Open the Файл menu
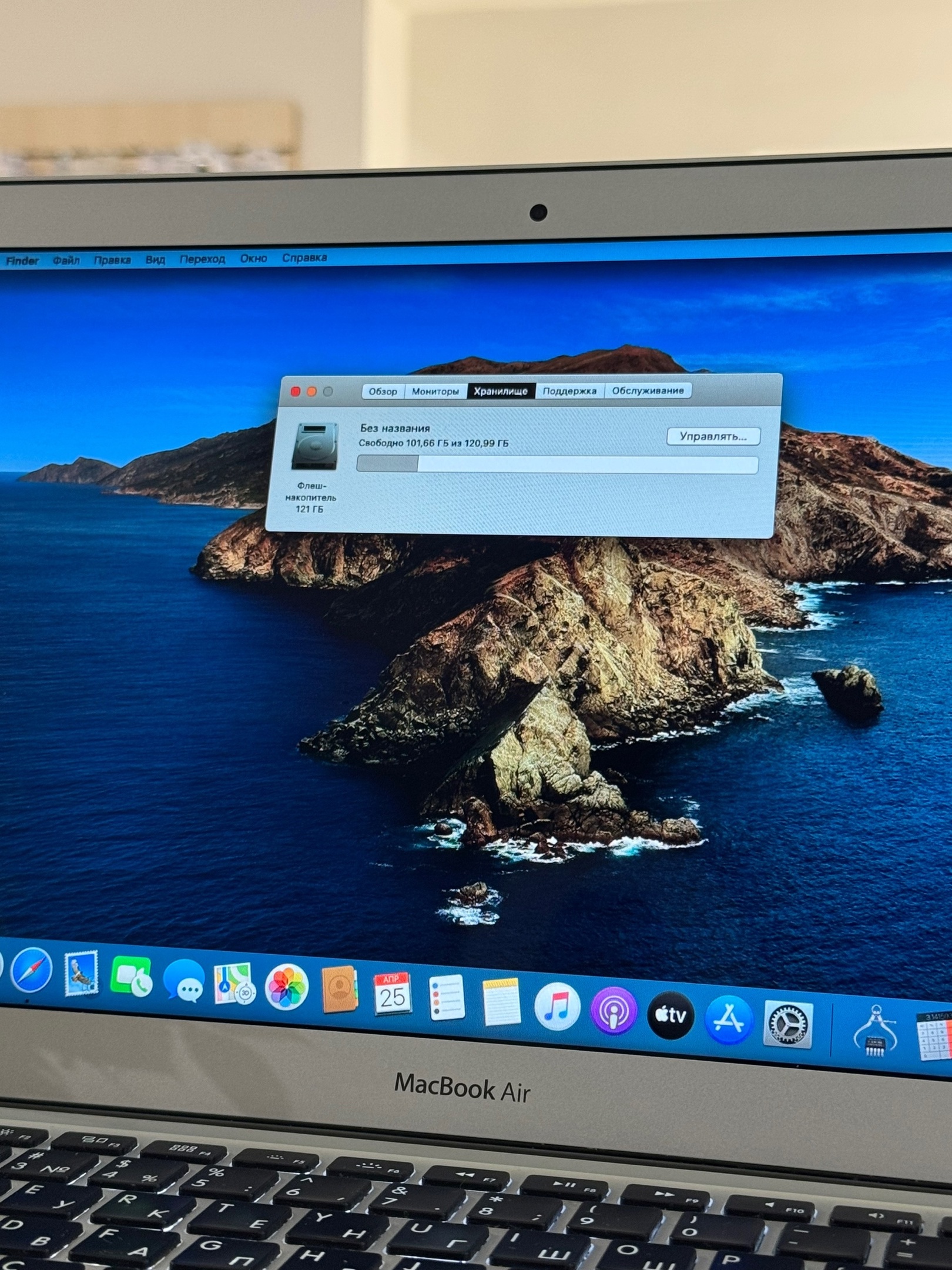This screenshot has width=952, height=1270. tap(66, 260)
